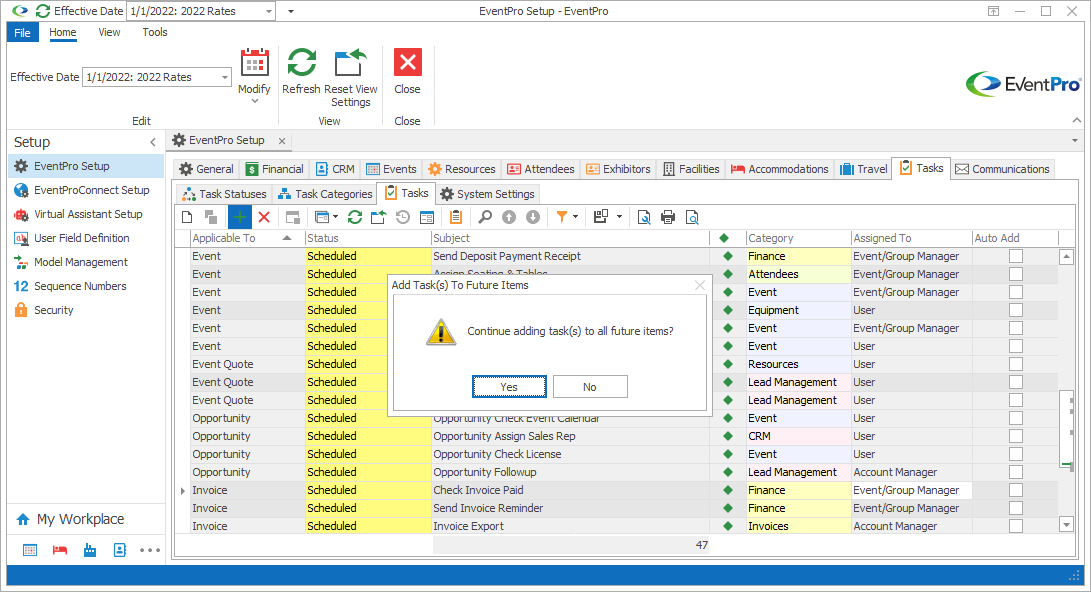Open filter funnel dropdown arrow
Image resolution: width=1091 pixels, height=592 pixels.
pos(575,217)
